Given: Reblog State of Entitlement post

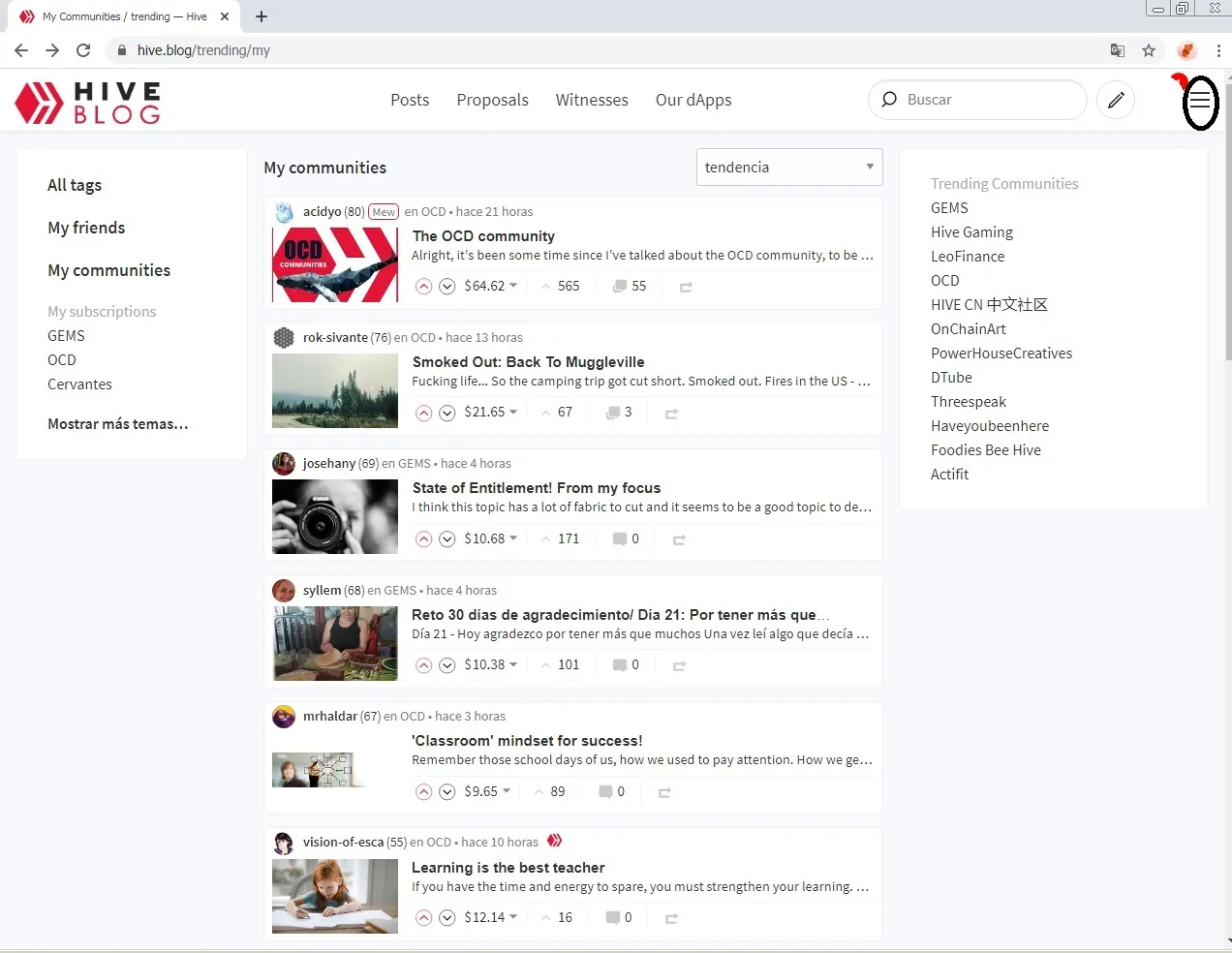Looking at the screenshot, I should [679, 539].
